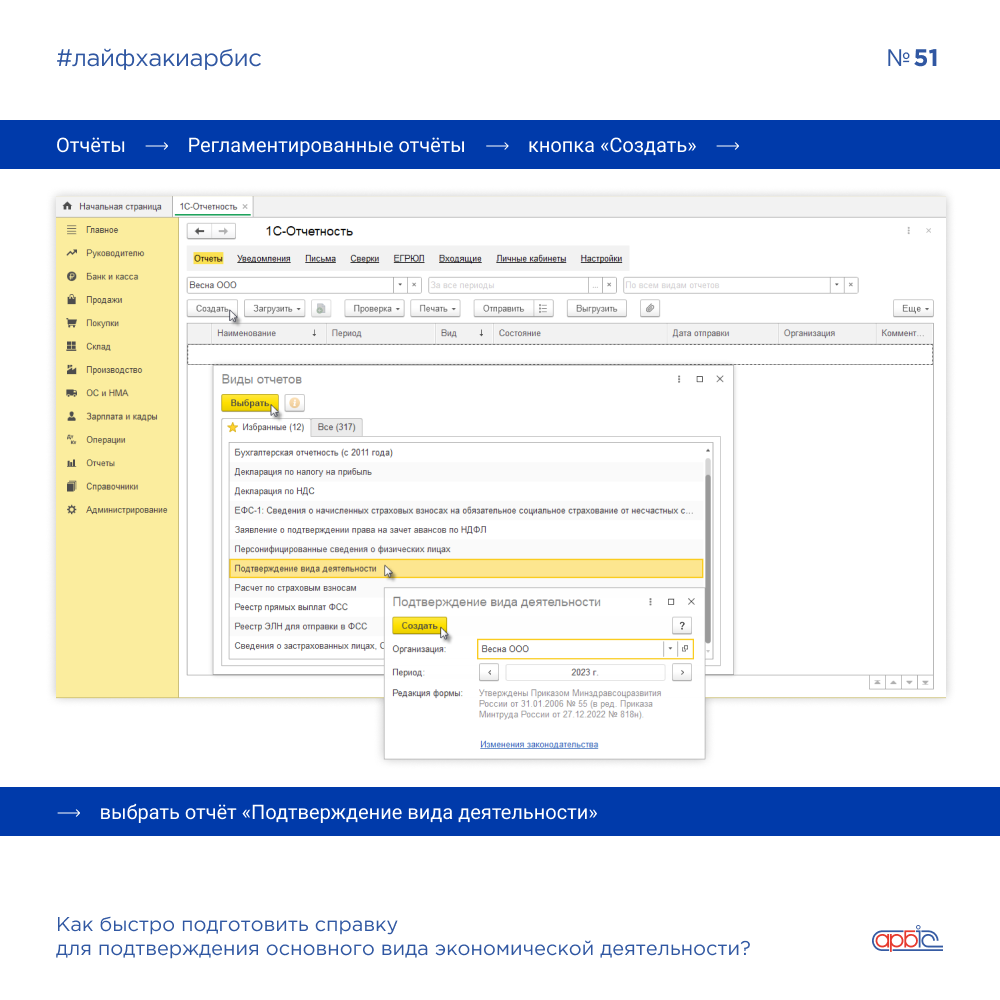The image size is (1000, 1000).
Task: Open the Отчеты sidebar section
Action: pos(100,463)
